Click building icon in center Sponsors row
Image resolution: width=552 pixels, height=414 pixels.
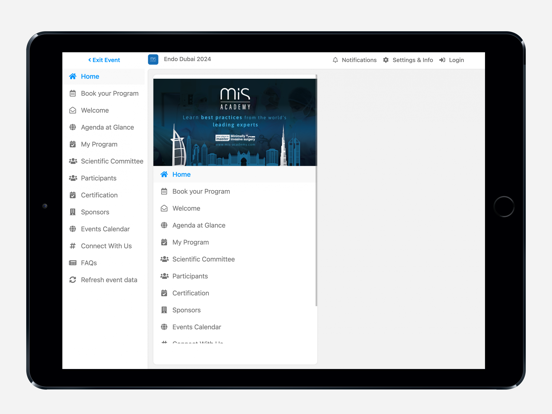[x=164, y=310]
